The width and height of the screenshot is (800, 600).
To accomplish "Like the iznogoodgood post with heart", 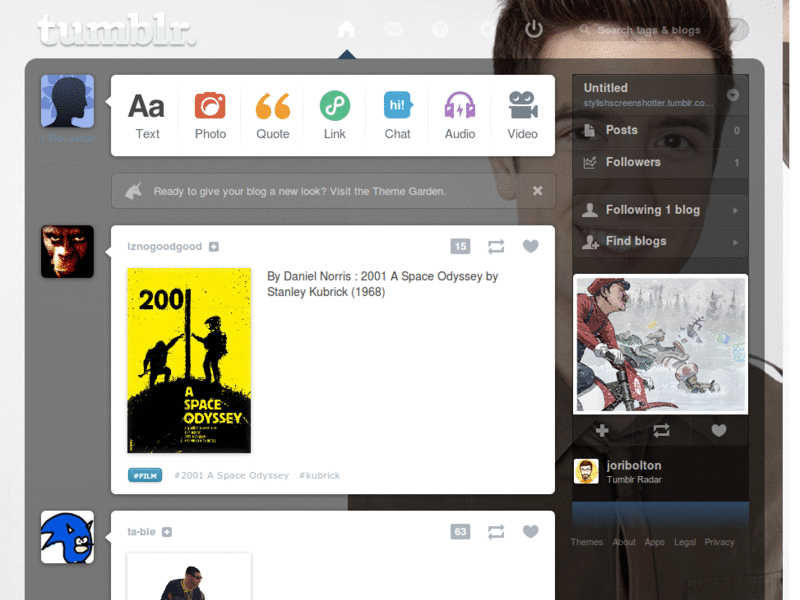I will pyautogui.click(x=531, y=246).
